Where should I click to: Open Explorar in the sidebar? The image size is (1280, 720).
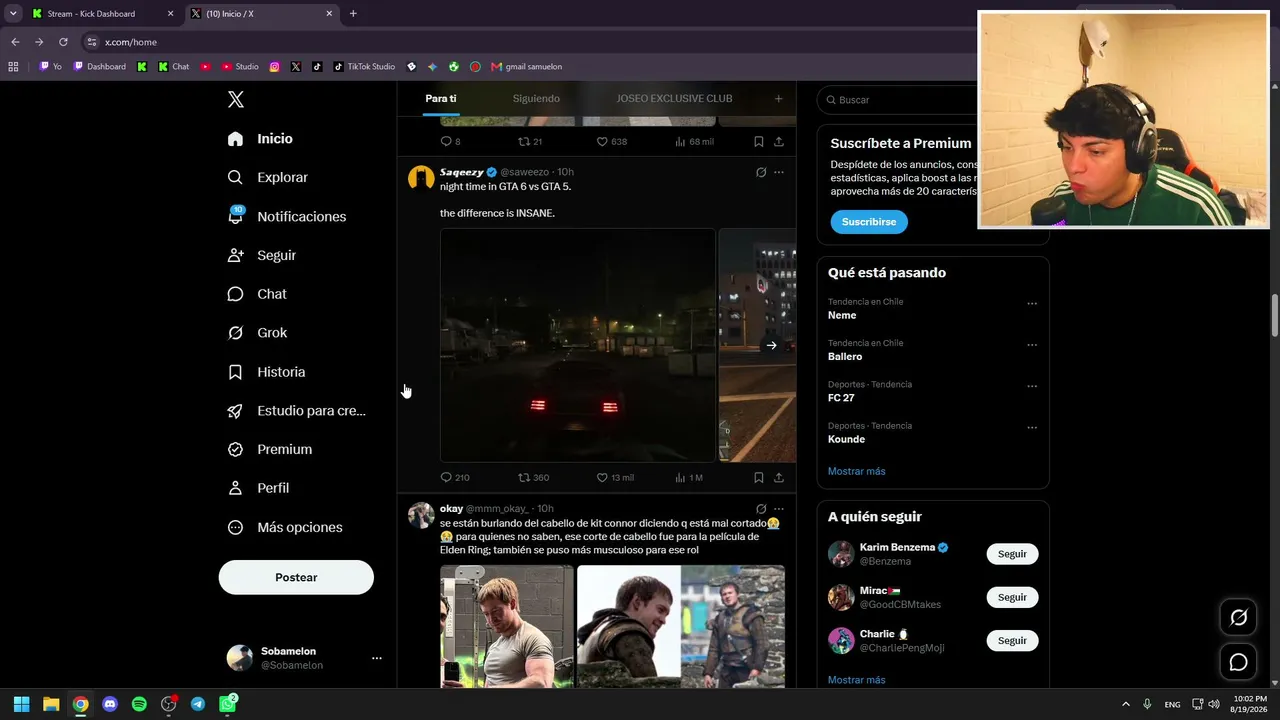[267, 177]
